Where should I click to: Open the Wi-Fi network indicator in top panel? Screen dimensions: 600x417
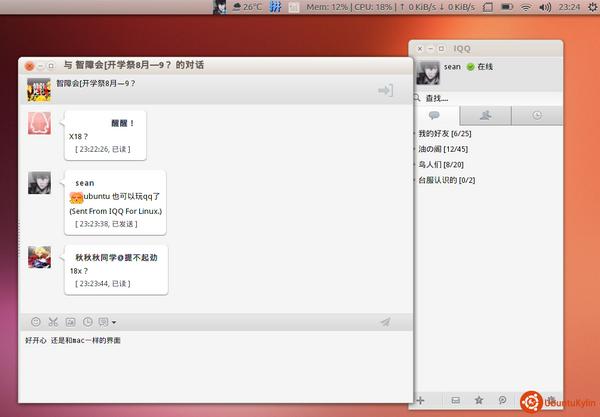(x=526, y=7)
